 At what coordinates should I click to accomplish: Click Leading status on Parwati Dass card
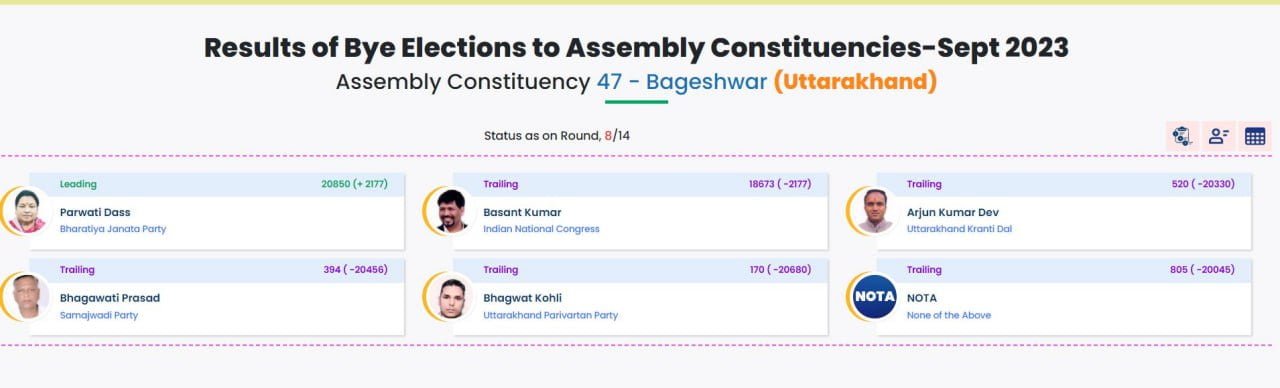78,184
